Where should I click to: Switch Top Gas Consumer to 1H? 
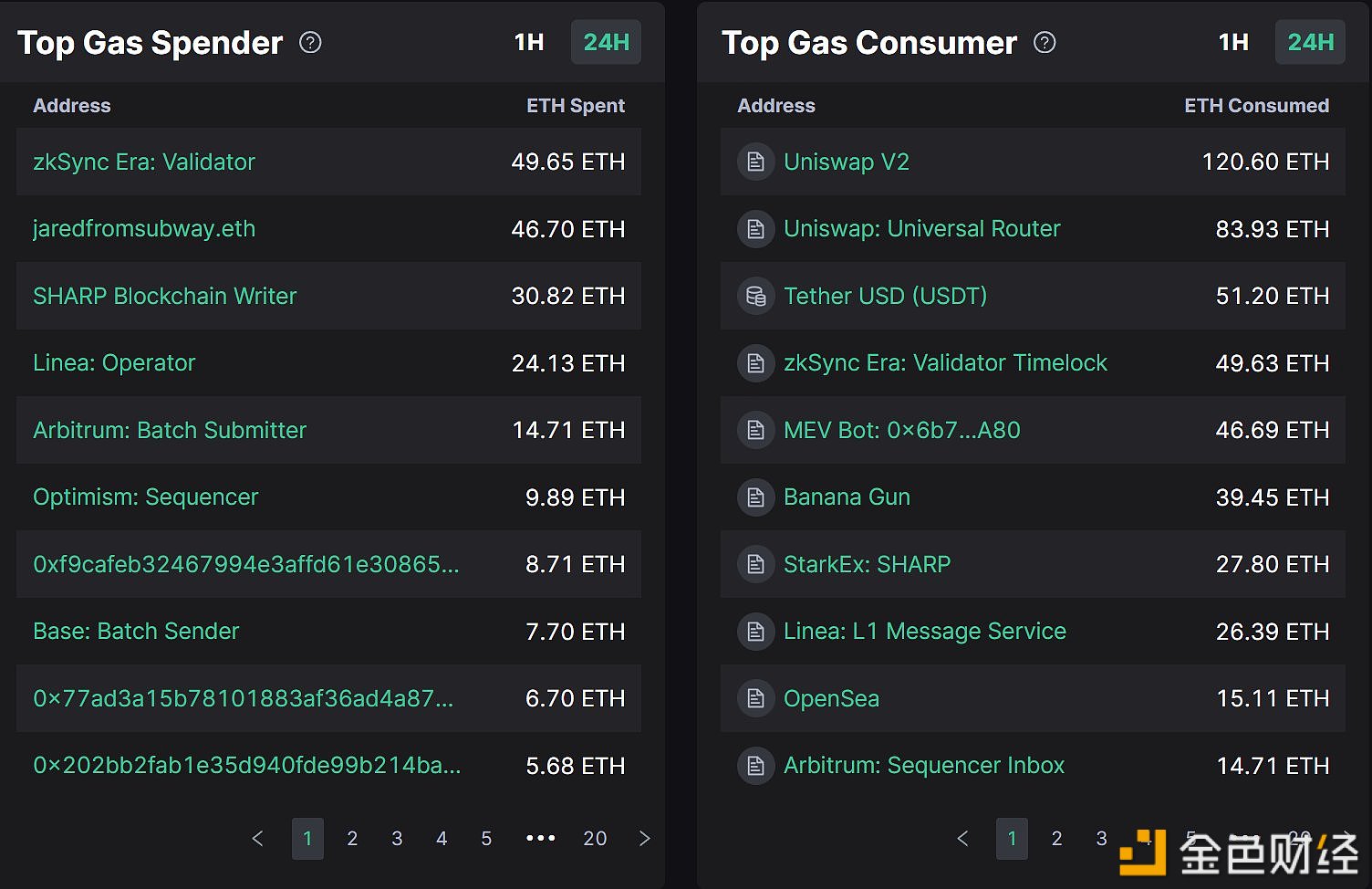point(1233,43)
